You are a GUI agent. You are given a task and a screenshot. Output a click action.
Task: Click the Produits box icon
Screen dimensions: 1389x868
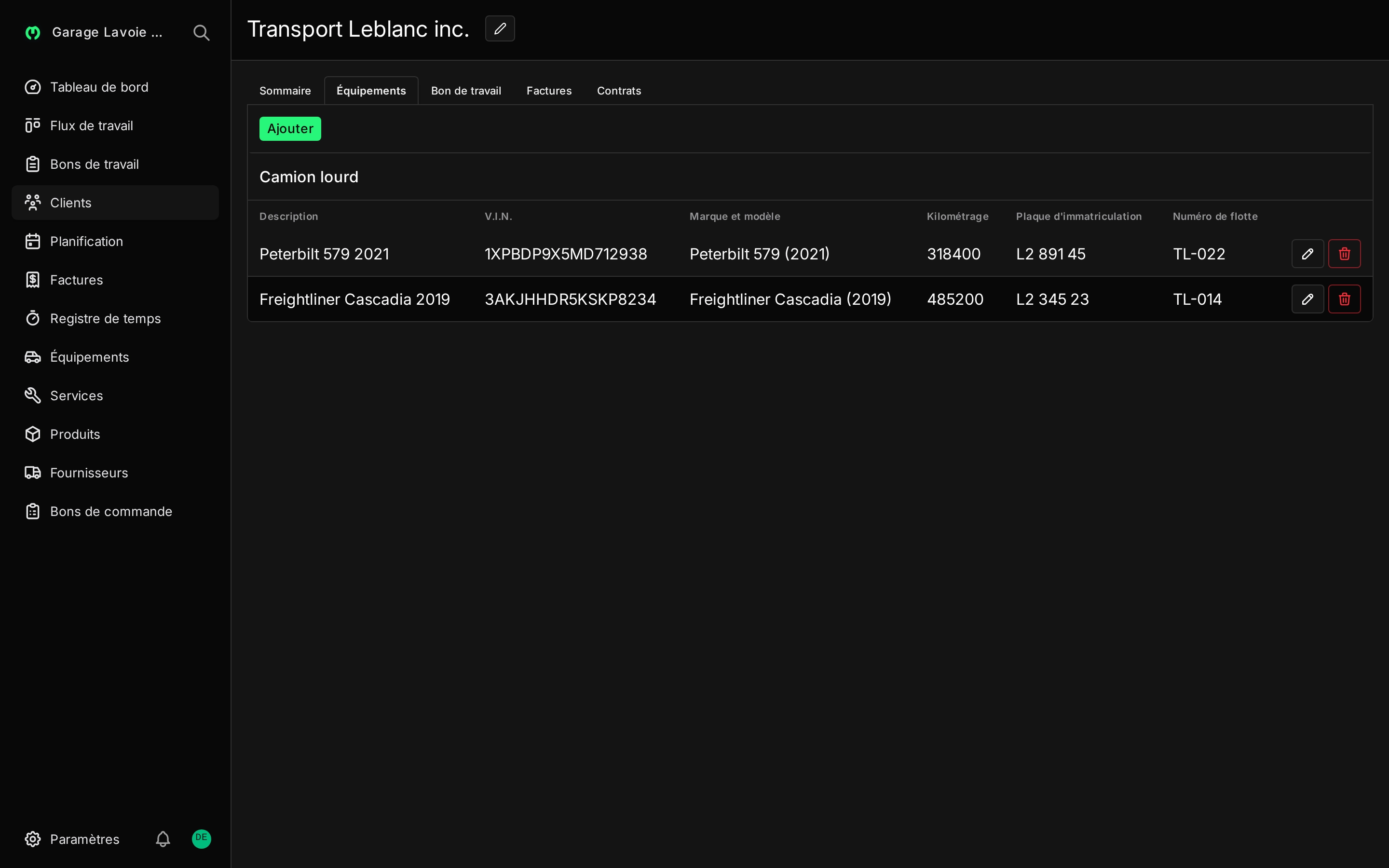click(x=33, y=434)
